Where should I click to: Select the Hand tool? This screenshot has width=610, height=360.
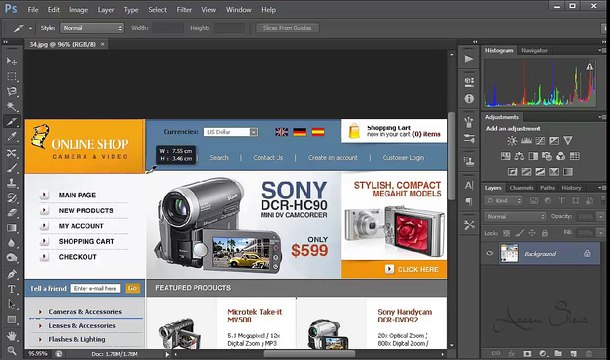12,335
